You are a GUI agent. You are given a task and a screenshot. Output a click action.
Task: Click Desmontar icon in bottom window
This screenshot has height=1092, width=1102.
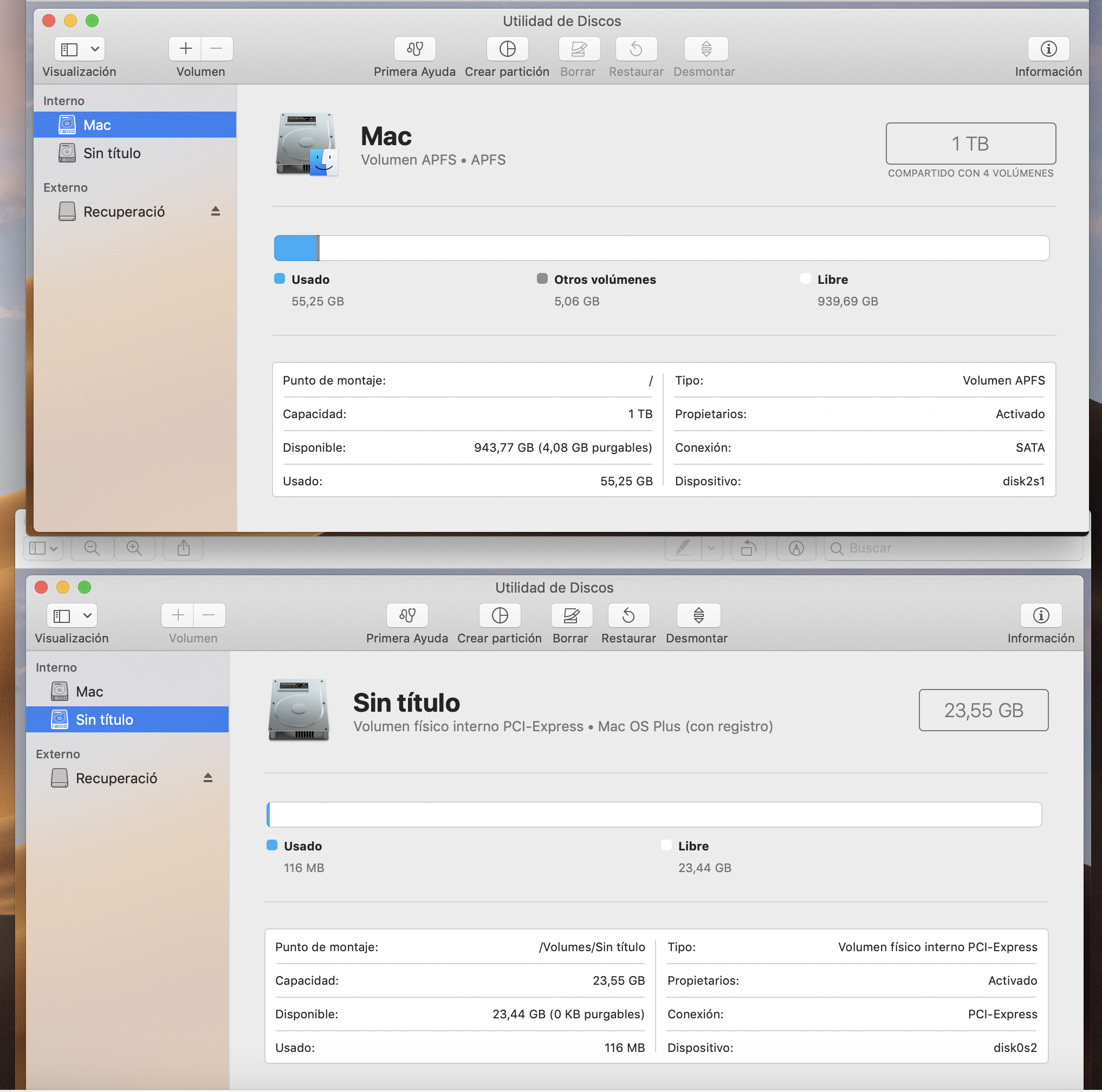click(698, 615)
